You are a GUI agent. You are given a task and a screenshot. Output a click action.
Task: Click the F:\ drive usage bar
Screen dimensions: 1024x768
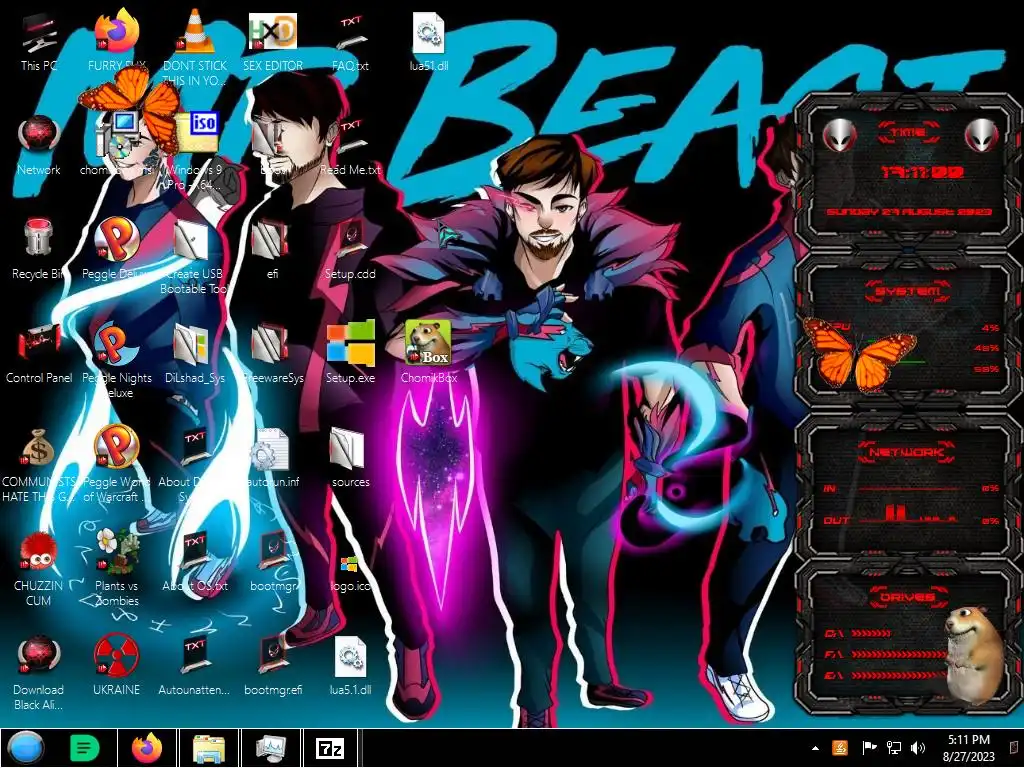tap(901, 654)
